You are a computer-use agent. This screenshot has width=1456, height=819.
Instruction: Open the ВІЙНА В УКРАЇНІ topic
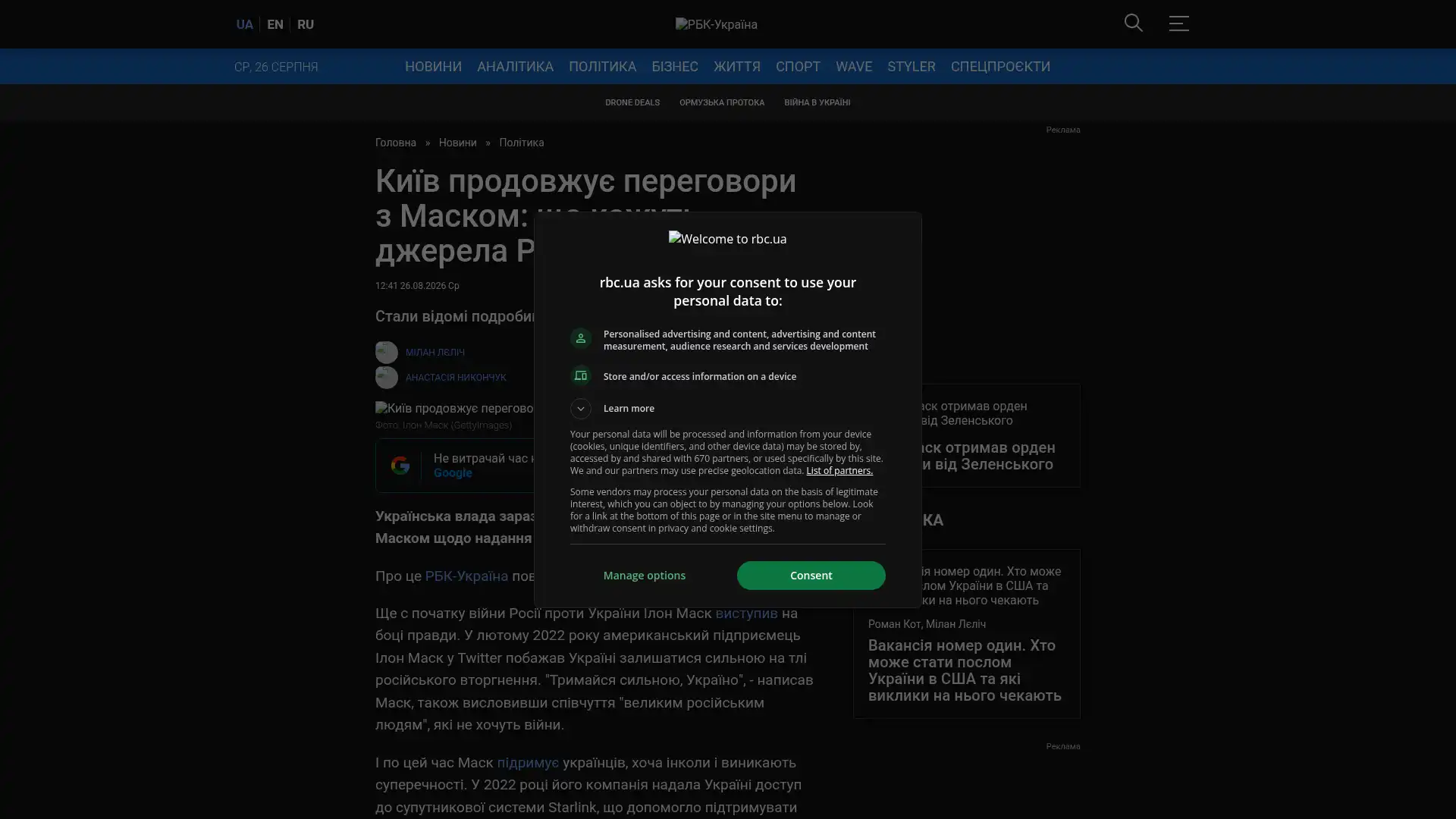coord(817,102)
